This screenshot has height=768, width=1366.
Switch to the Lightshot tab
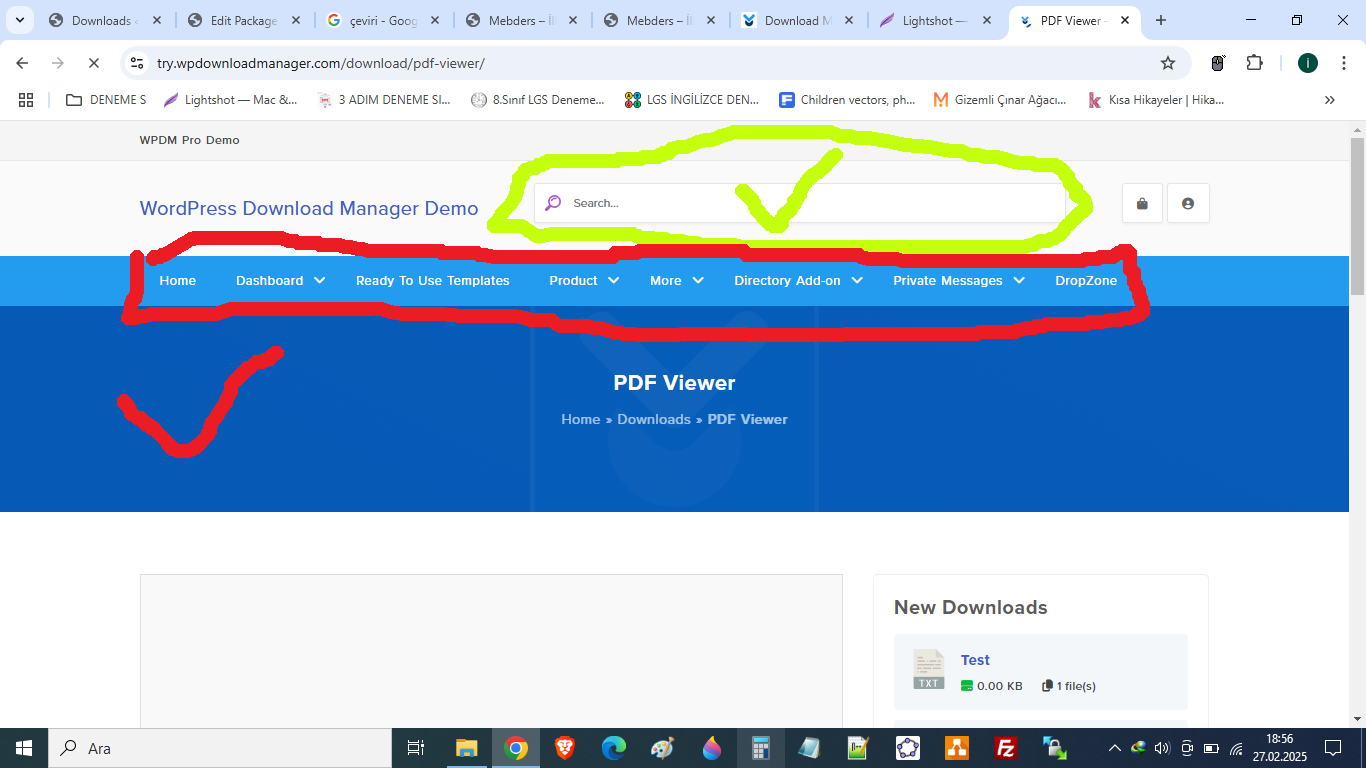[x=935, y=20]
